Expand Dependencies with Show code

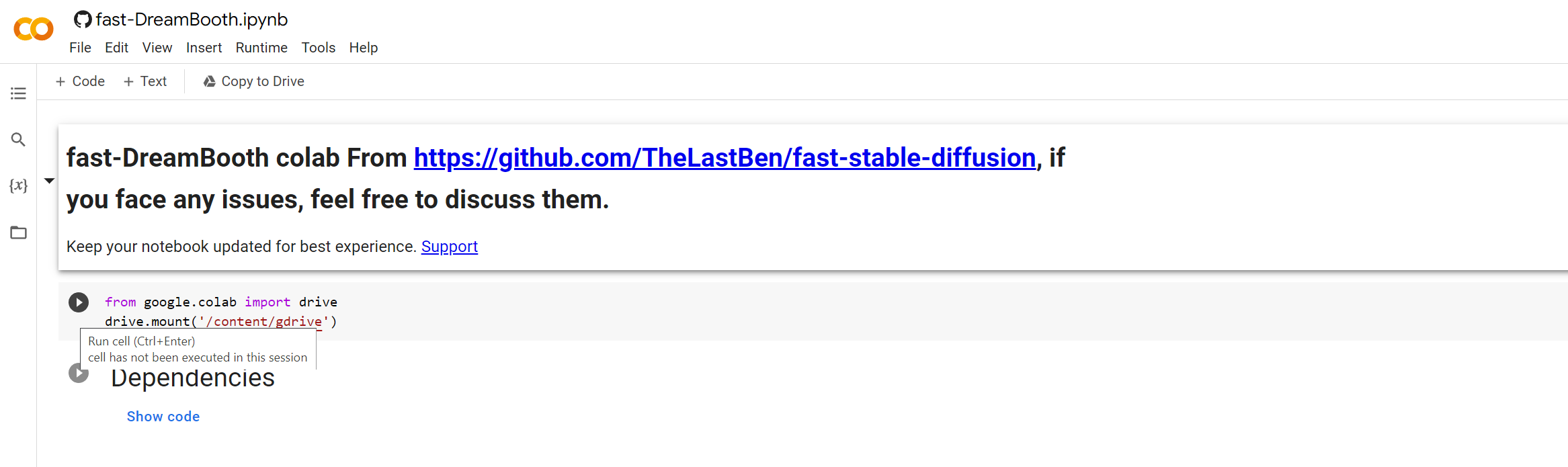[163, 417]
